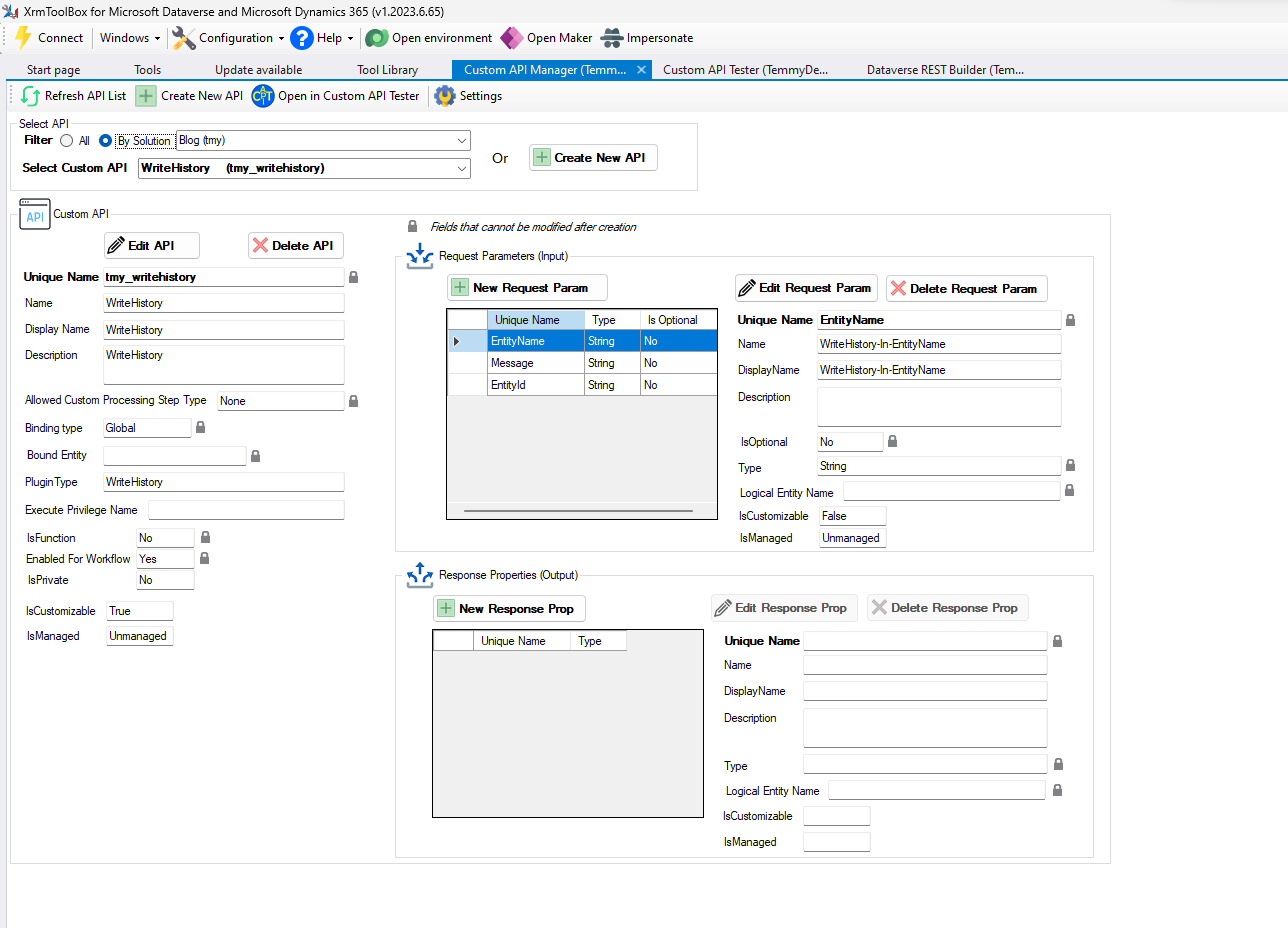The width and height of the screenshot is (1288, 928).
Task: Switch to the Dataverse REST Builder tab
Action: (x=945, y=70)
